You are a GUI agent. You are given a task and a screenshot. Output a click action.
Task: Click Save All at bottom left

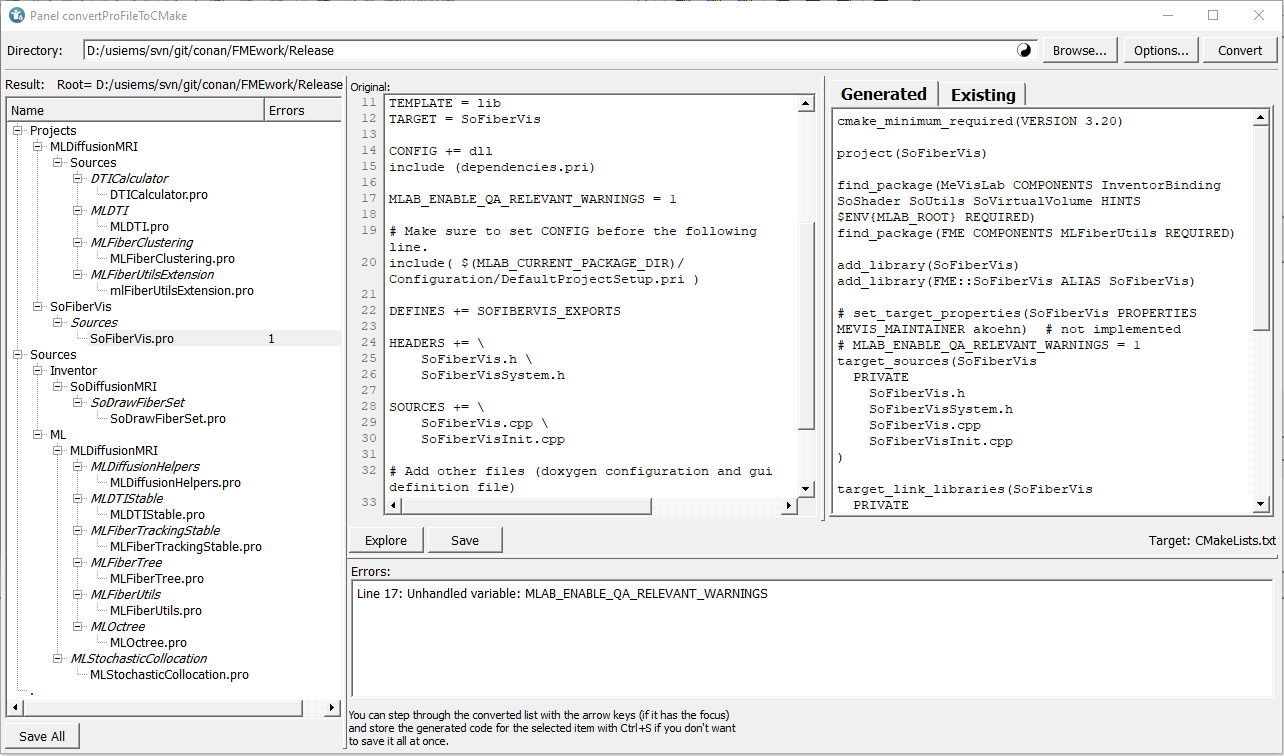(x=42, y=736)
